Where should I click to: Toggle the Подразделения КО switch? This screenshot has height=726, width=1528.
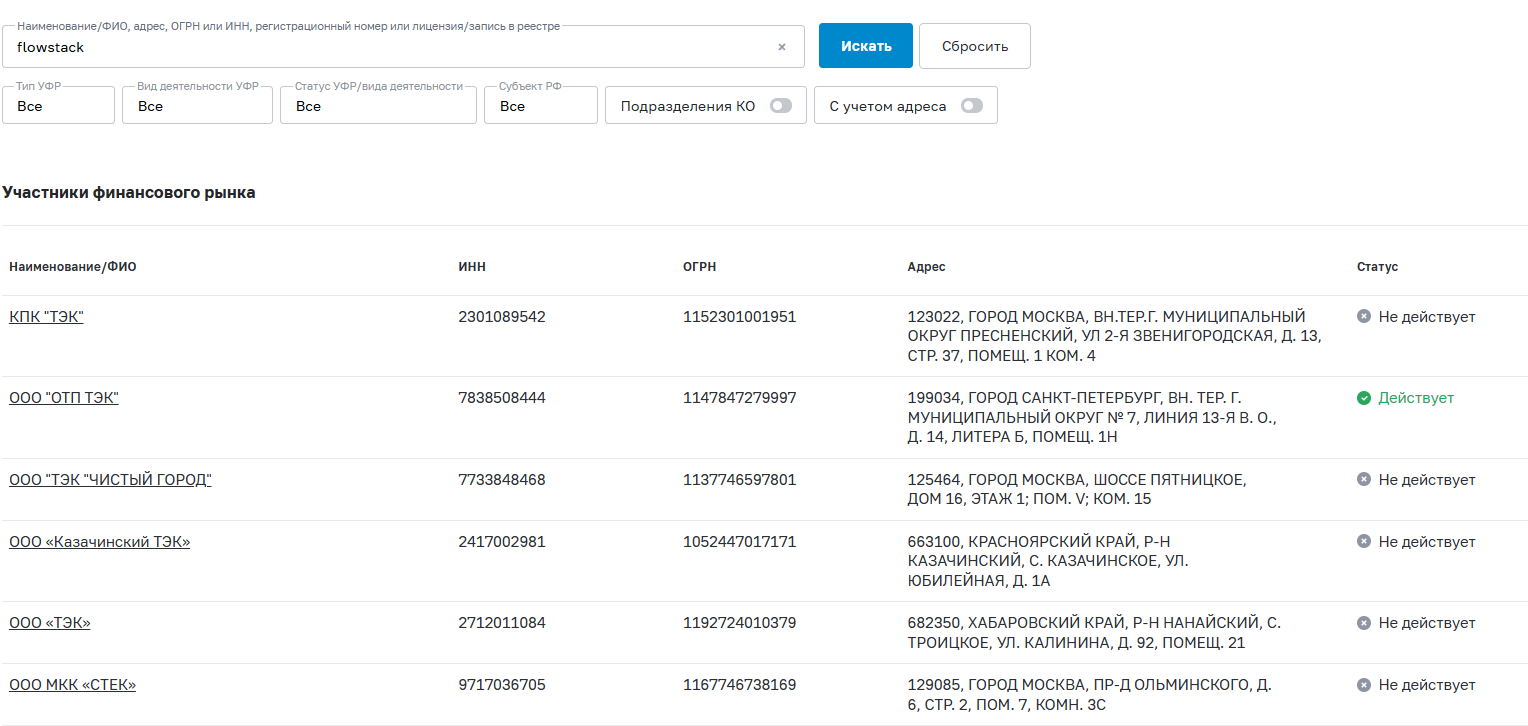click(780, 106)
